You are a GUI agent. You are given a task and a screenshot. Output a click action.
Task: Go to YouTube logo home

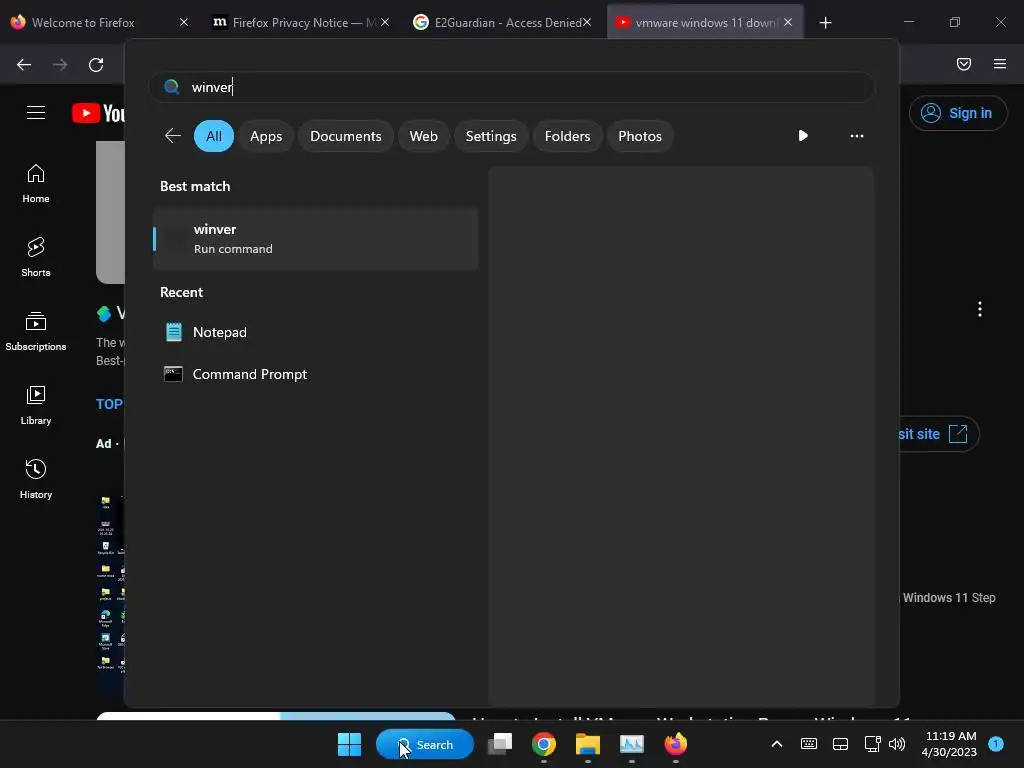coord(98,113)
